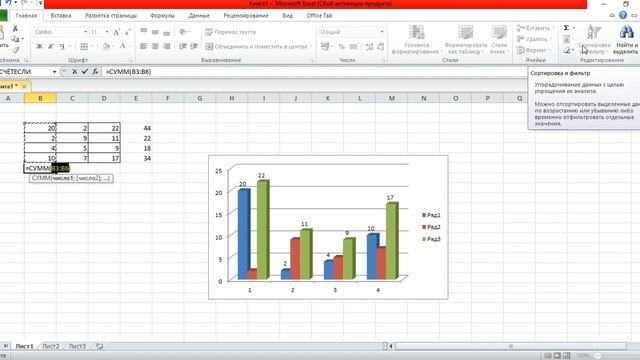
Task: Open the Главная ribbon tab
Action: (x=26, y=16)
